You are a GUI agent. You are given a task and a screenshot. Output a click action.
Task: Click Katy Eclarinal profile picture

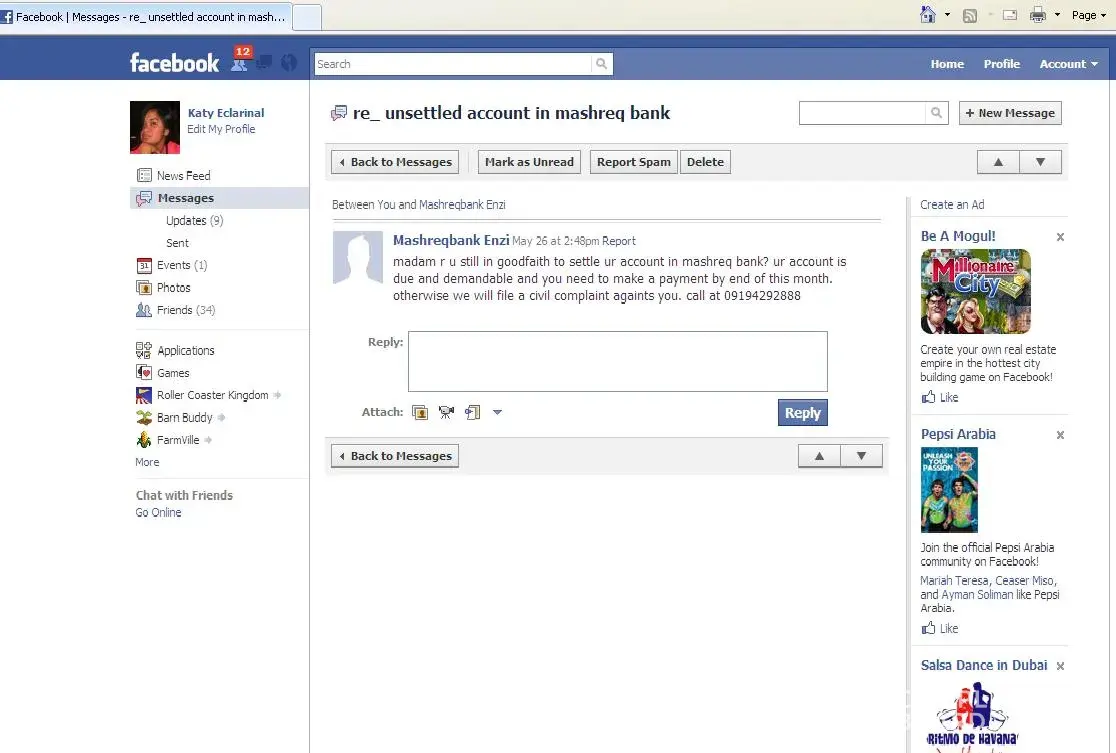coord(155,127)
